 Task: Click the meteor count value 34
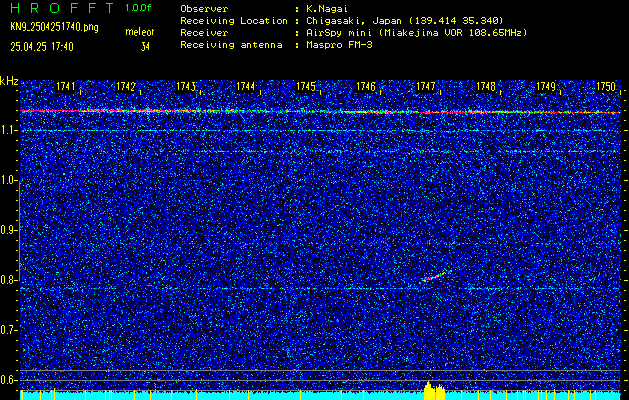(x=145, y=47)
